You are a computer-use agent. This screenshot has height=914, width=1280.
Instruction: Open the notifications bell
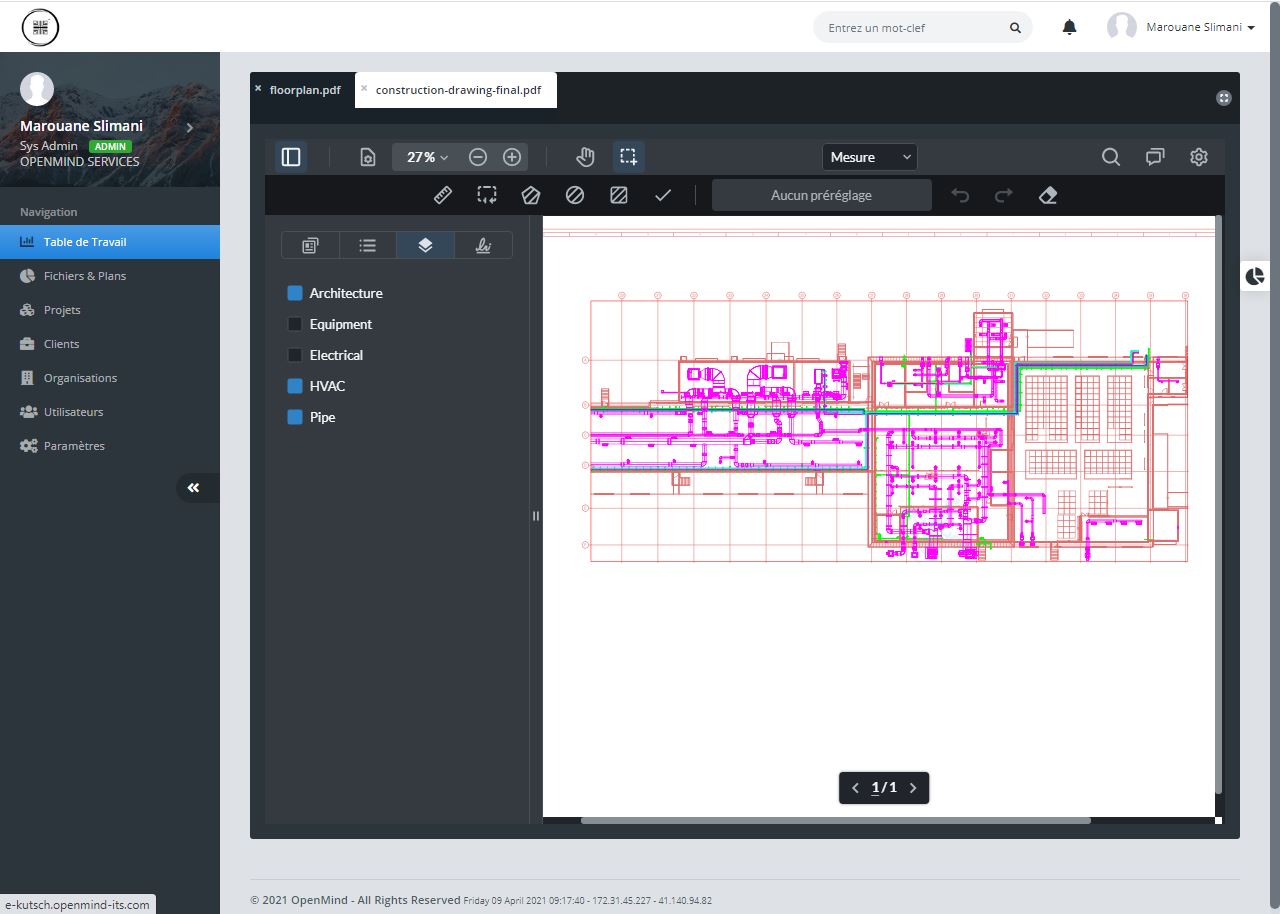tap(1069, 28)
